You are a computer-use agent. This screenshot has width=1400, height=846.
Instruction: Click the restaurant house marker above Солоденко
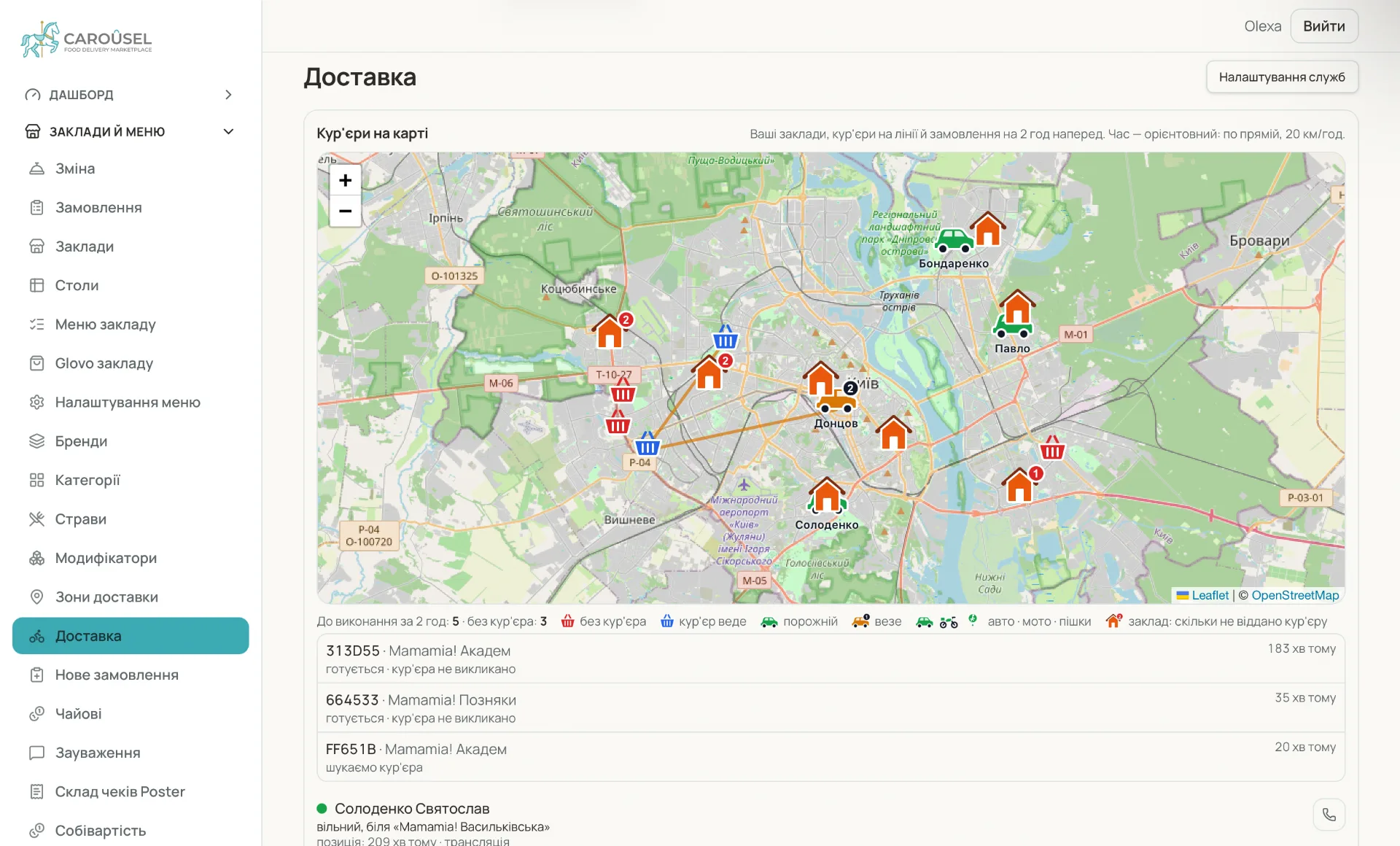827,494
